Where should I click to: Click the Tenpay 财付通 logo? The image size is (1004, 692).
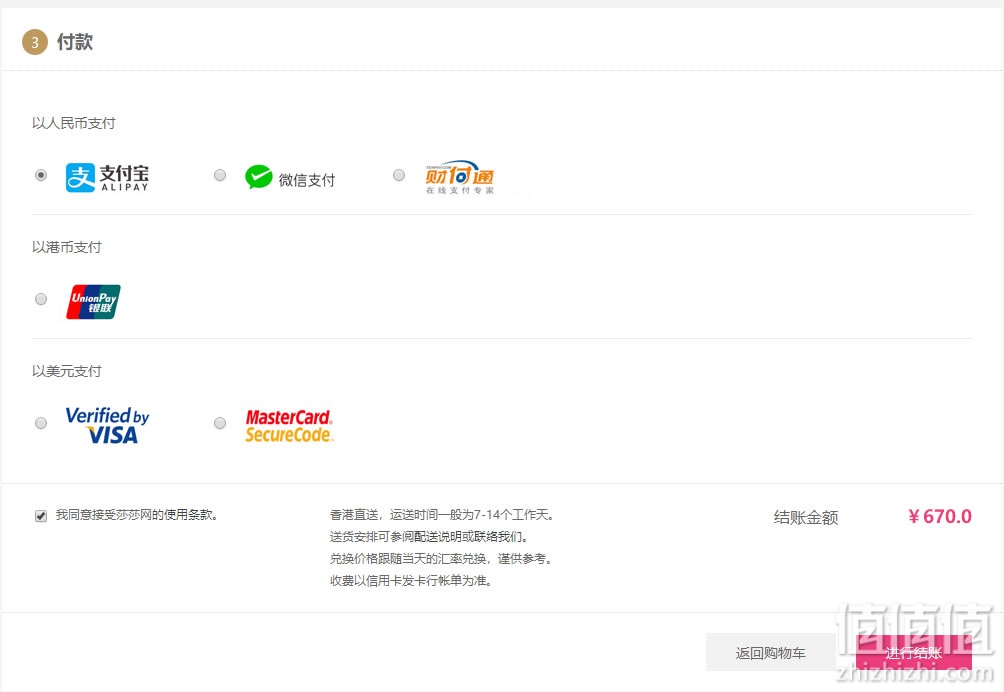[460, 177]
